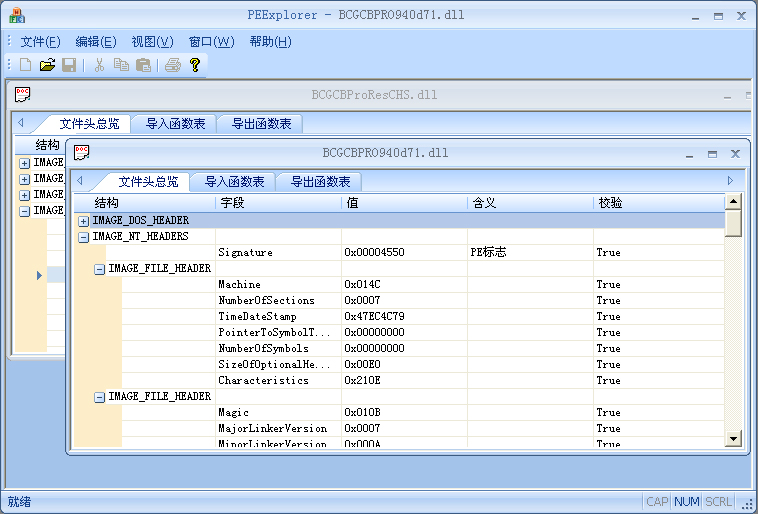Viewport: 758px width, 514px height.
Task: Switch to 导出函数表 tab in BCGCBPRO940d71.dll window
Action: click(x=320, y=182)
